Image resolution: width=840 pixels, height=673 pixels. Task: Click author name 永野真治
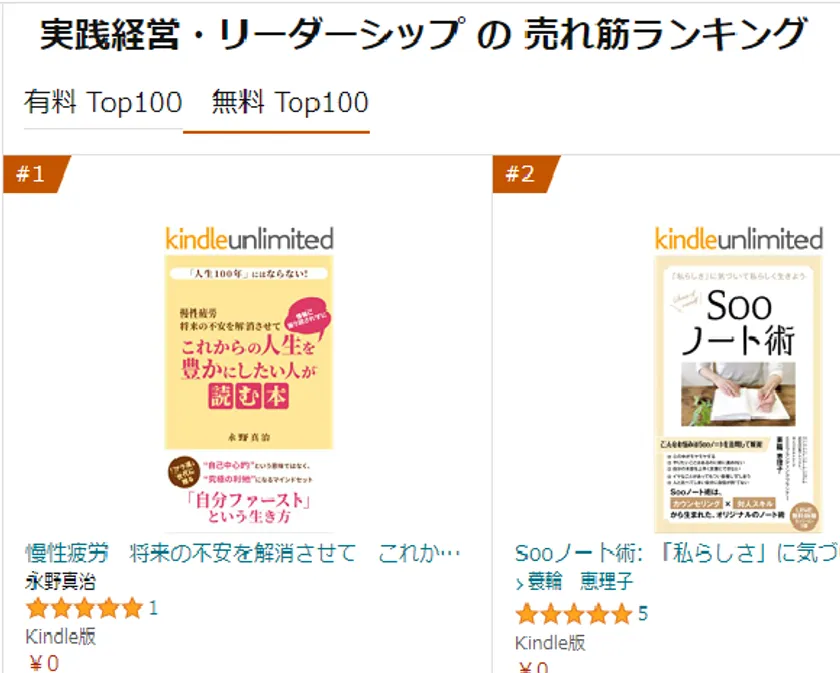click(61, 581)
